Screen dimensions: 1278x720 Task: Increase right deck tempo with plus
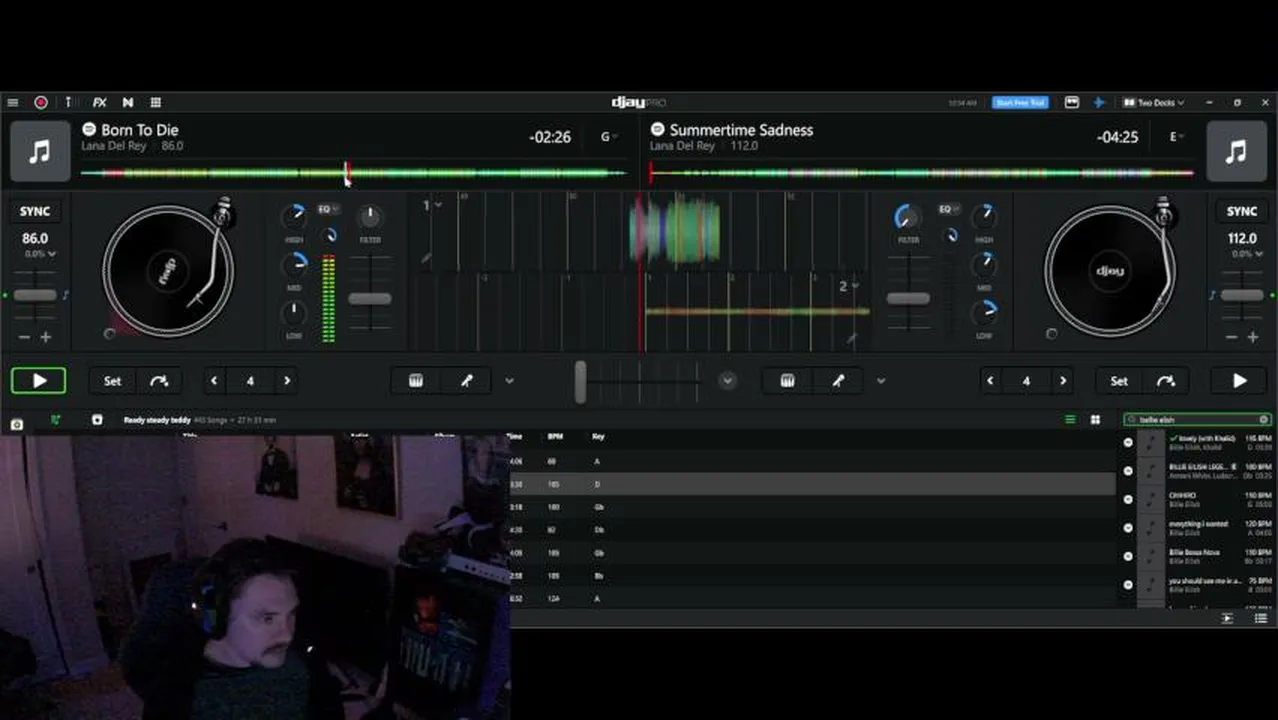click(1252, 338)
